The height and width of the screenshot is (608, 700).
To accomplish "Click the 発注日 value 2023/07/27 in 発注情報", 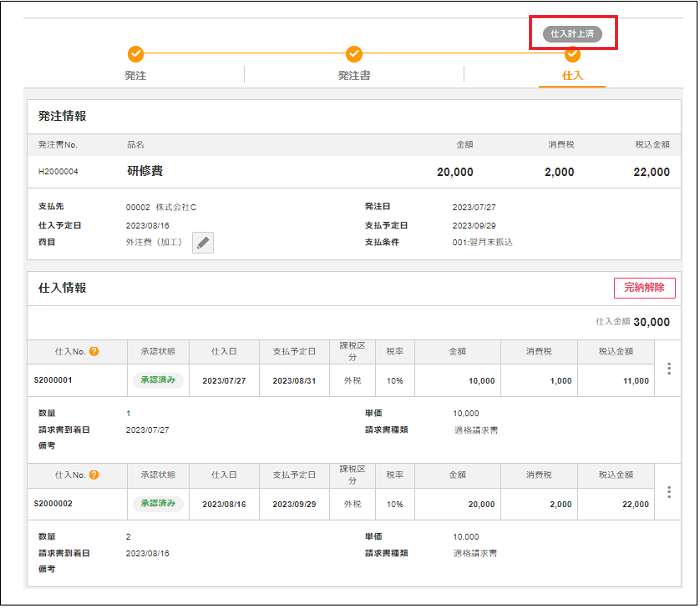I will click(x=474, y=207).
